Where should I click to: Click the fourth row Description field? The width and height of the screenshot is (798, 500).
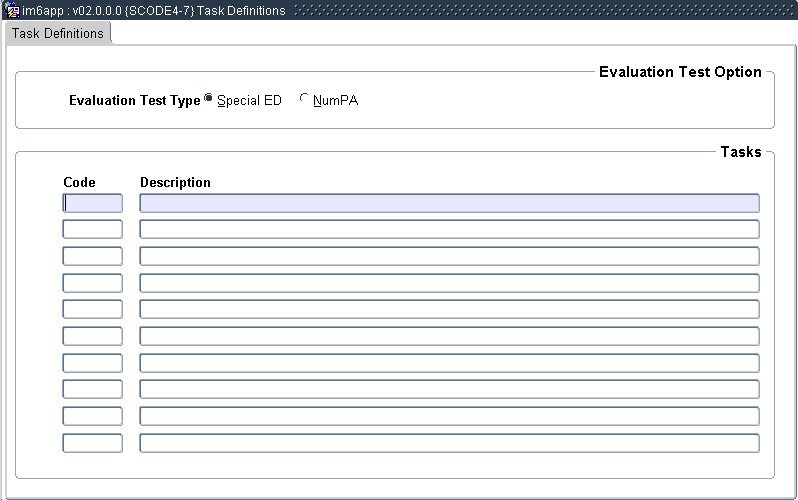point(449,283)
